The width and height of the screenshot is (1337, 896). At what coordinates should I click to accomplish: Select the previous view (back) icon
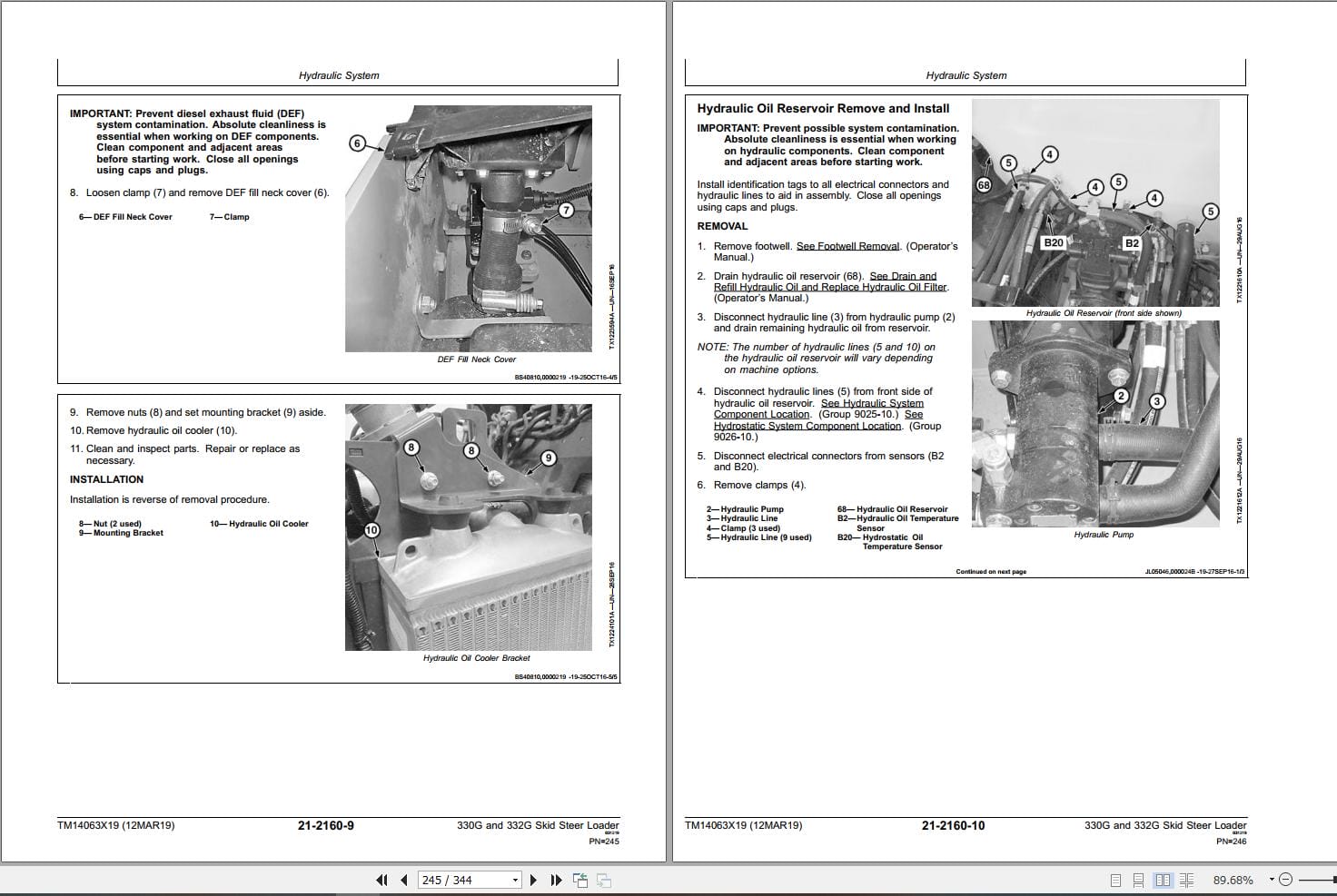coord(579,880)
